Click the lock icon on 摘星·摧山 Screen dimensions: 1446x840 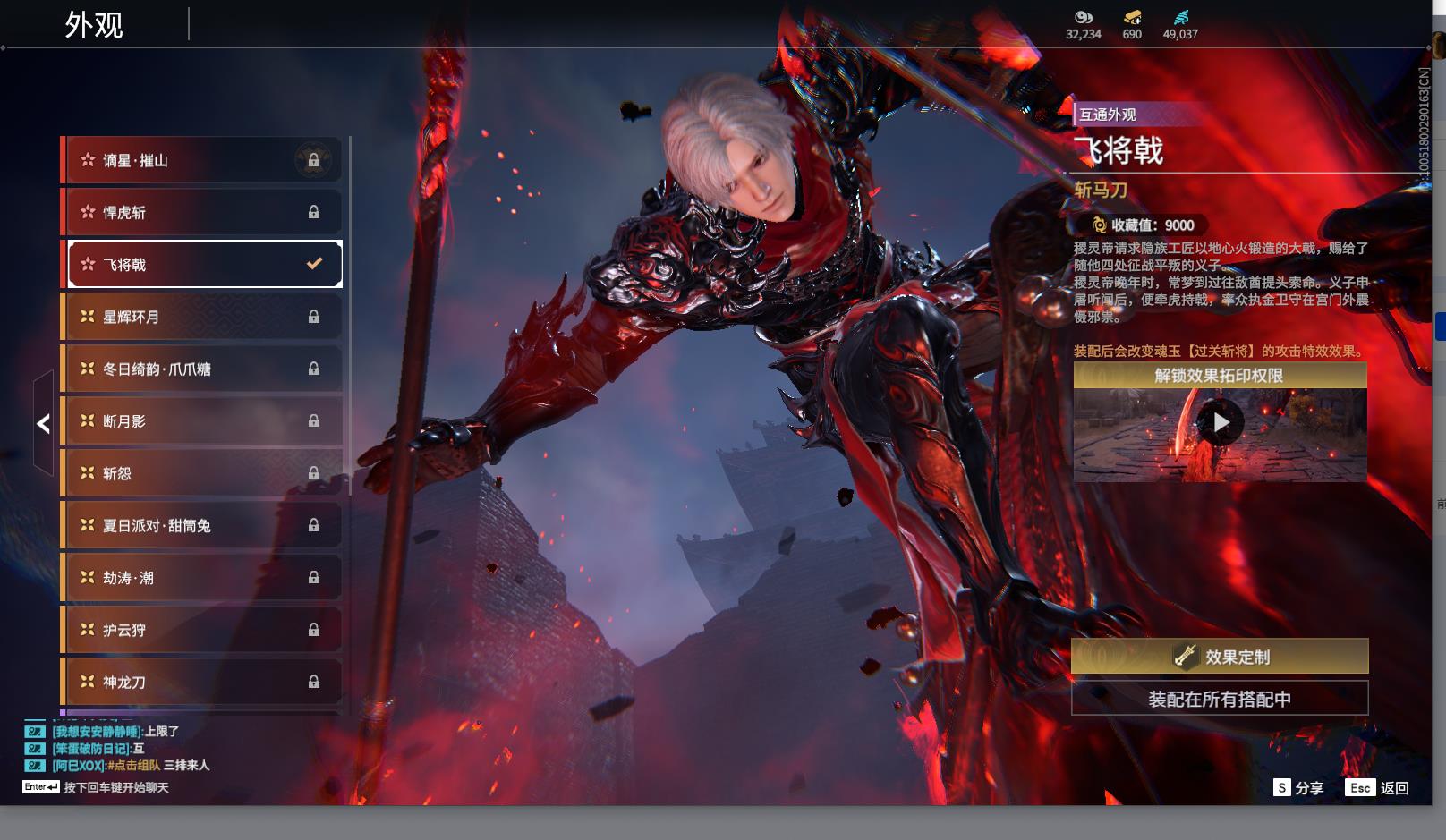point(313,160)
